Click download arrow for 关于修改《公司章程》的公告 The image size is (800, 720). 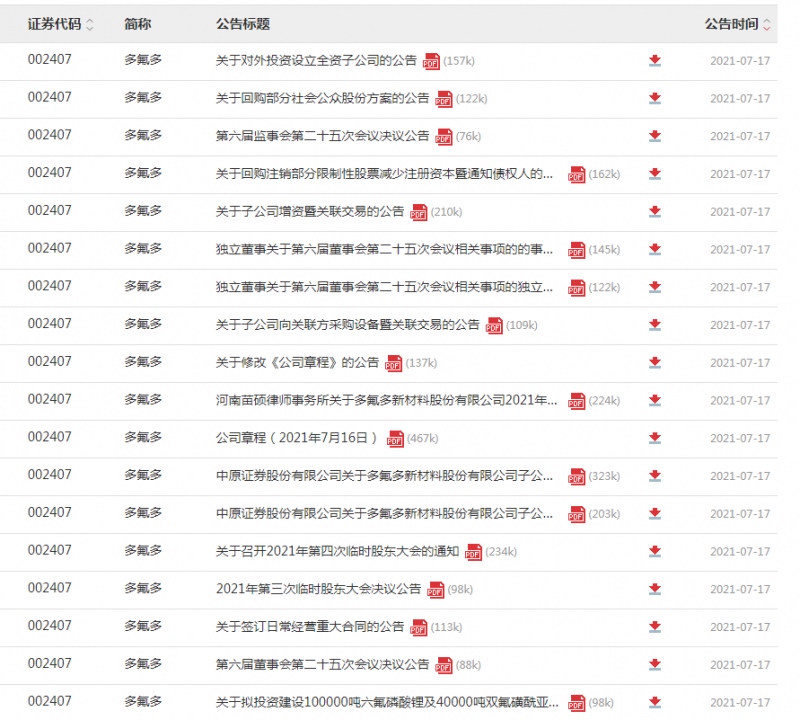point(655,363)
